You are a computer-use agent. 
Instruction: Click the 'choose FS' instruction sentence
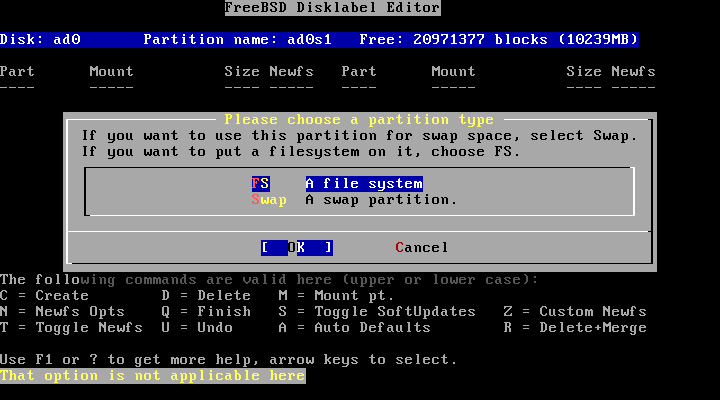point(301,152)
